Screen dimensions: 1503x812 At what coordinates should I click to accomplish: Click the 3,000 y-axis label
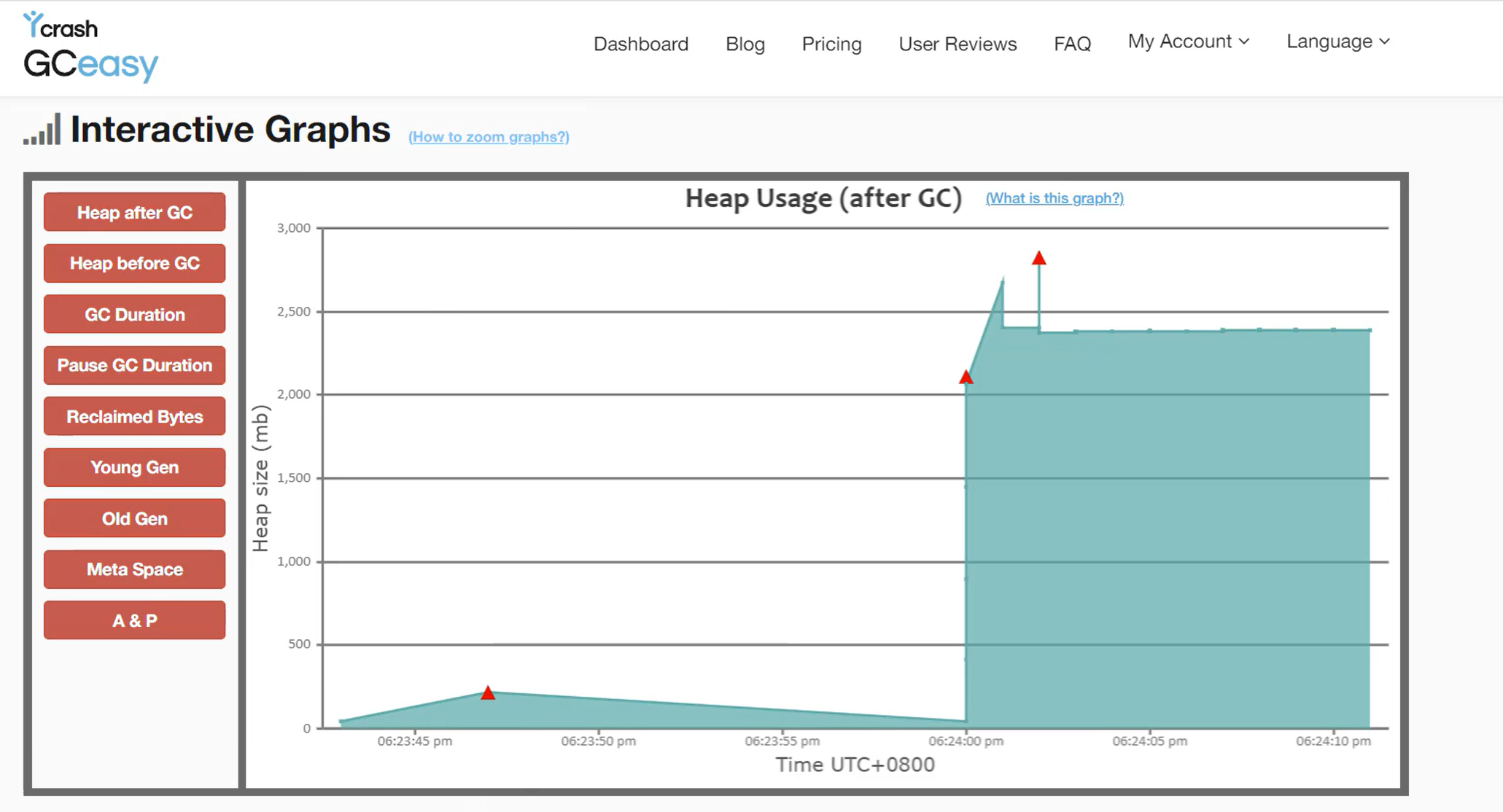(294, 228)
